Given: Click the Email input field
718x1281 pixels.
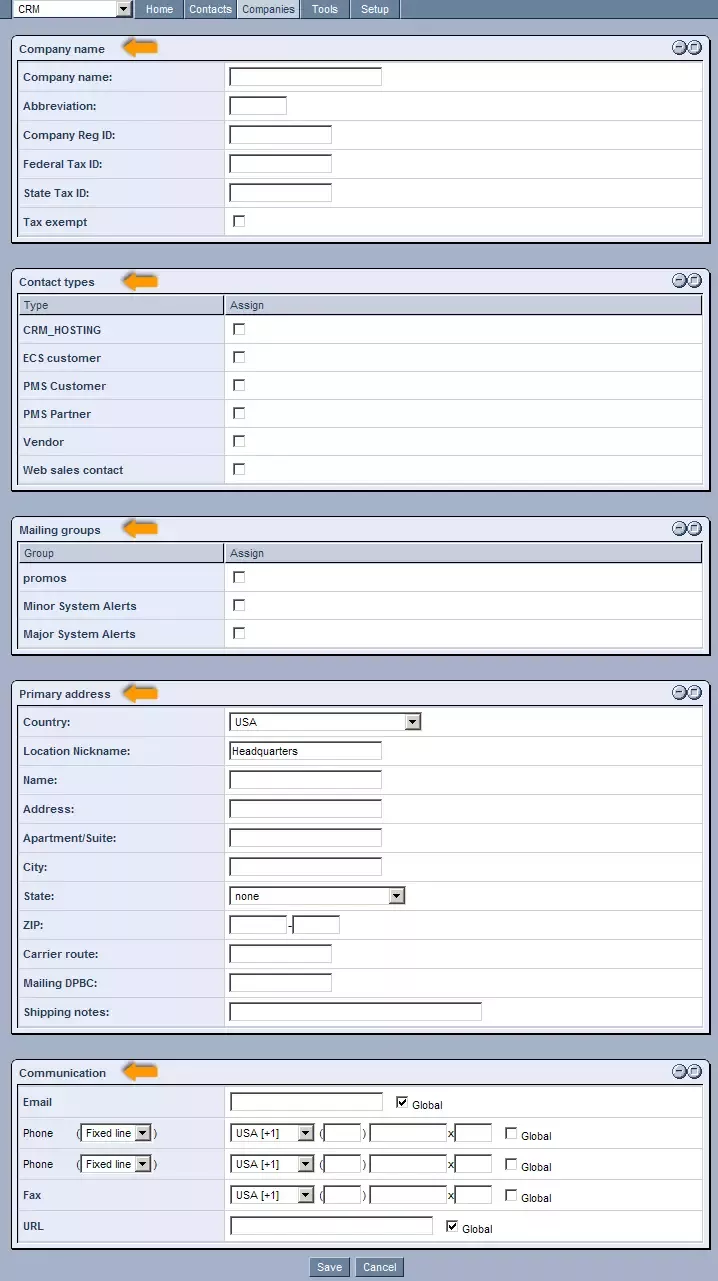Looking at the screenshot, I should tap(307, 1102).
